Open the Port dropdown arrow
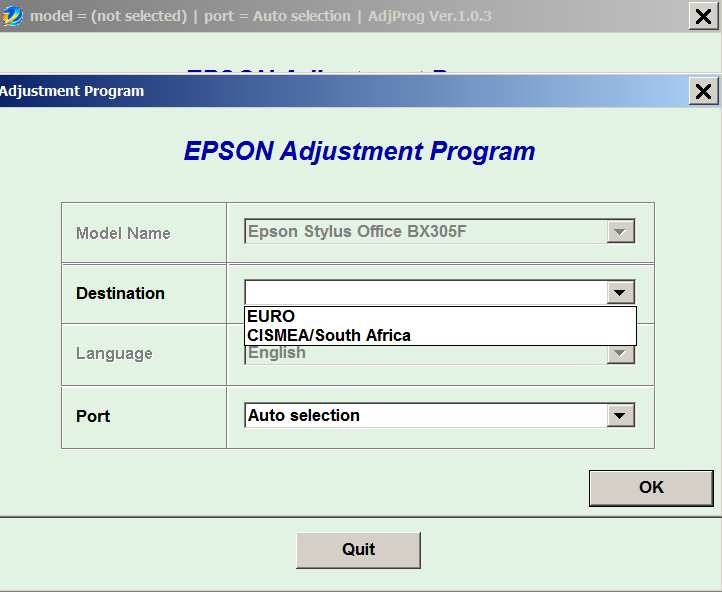722x592 pixels. 620,416
